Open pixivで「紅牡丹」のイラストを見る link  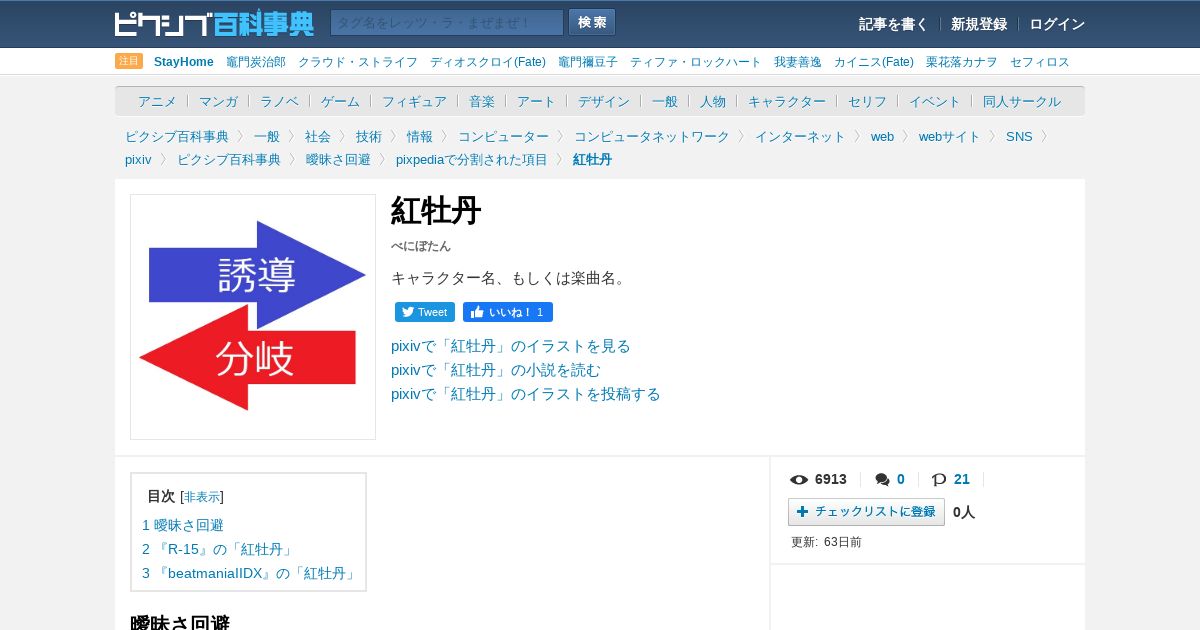point(511,346)
